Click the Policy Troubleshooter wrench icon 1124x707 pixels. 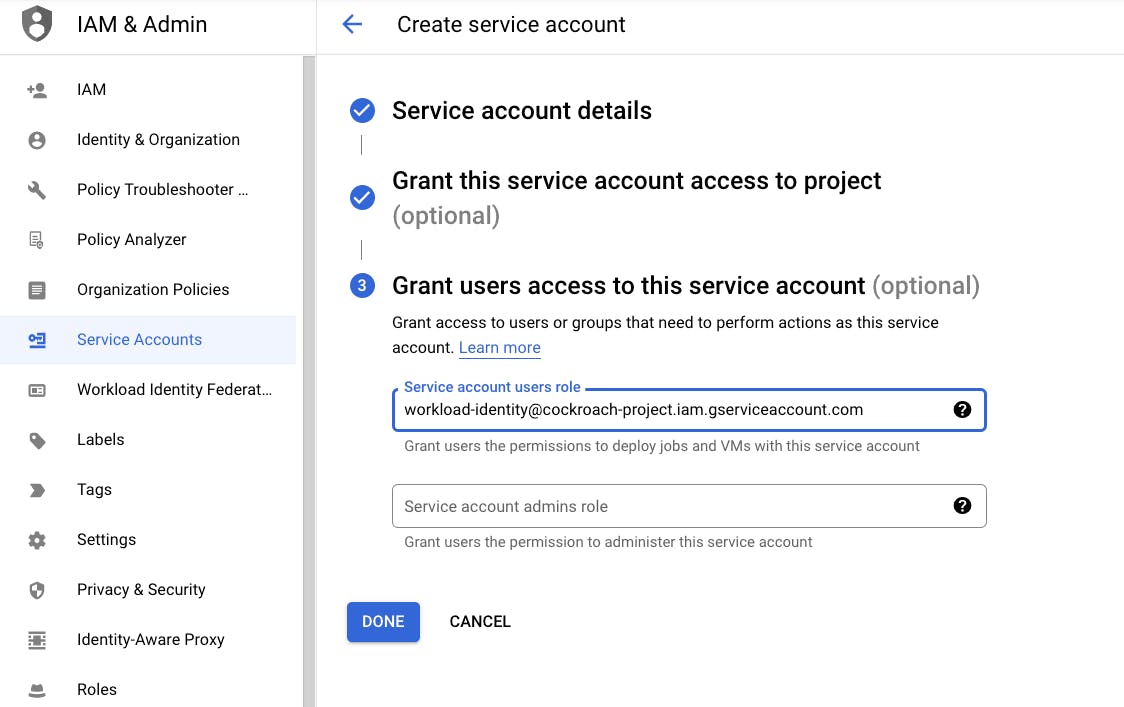(36, 189)
